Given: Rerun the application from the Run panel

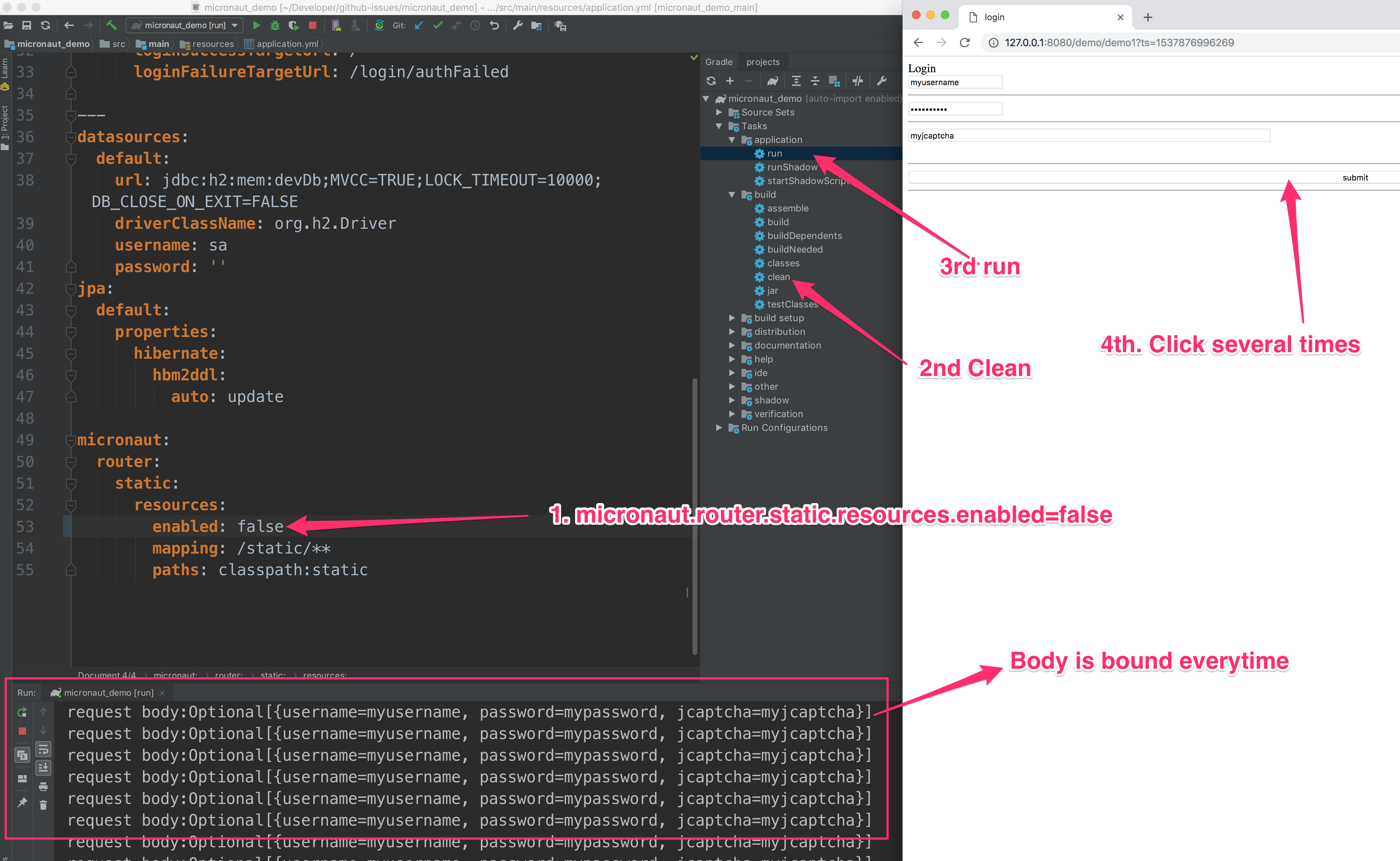Looking at the screenshot, I should [x=22, y=712].
